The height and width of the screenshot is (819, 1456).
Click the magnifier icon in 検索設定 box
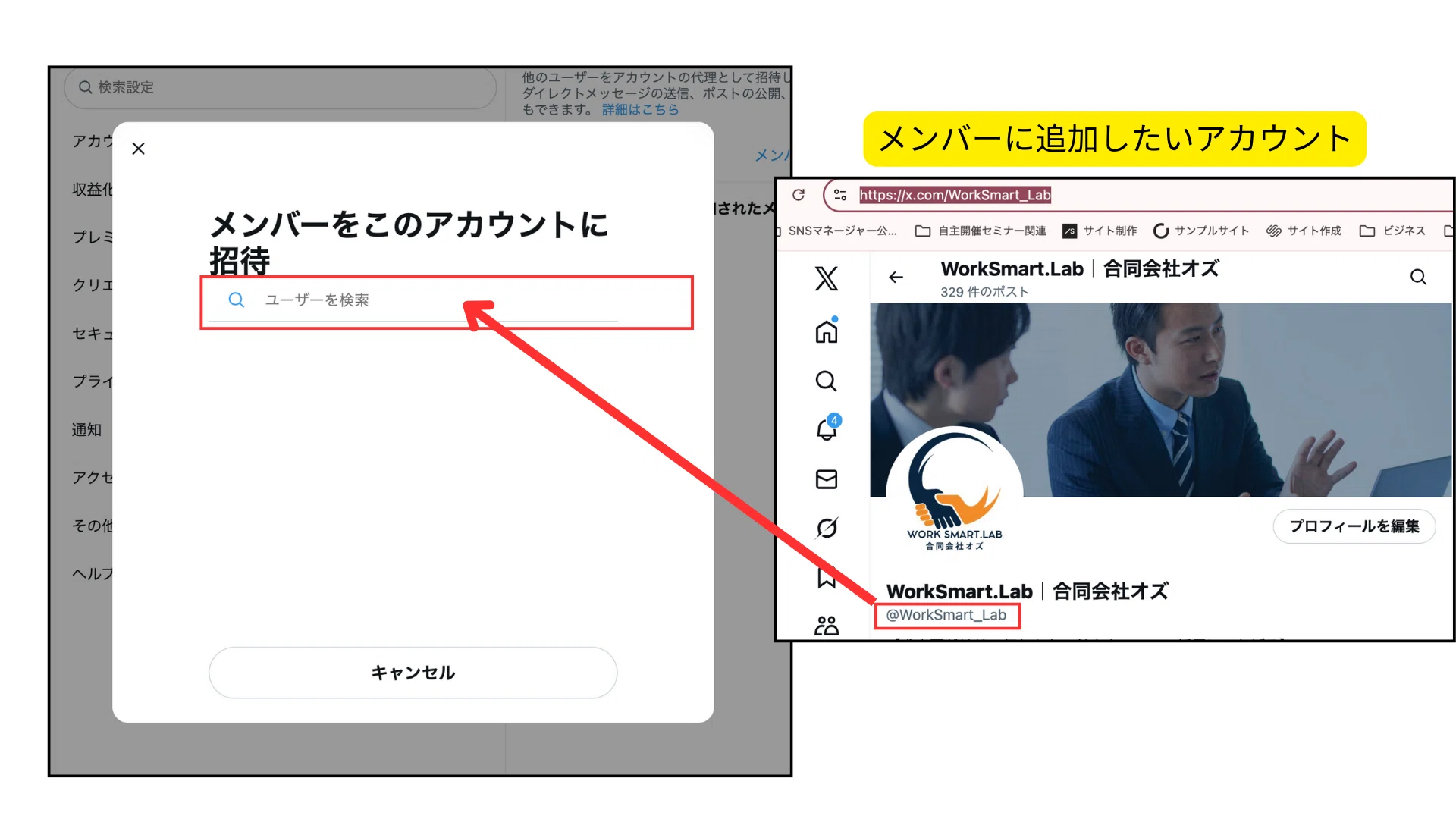(x=86, y=87)
